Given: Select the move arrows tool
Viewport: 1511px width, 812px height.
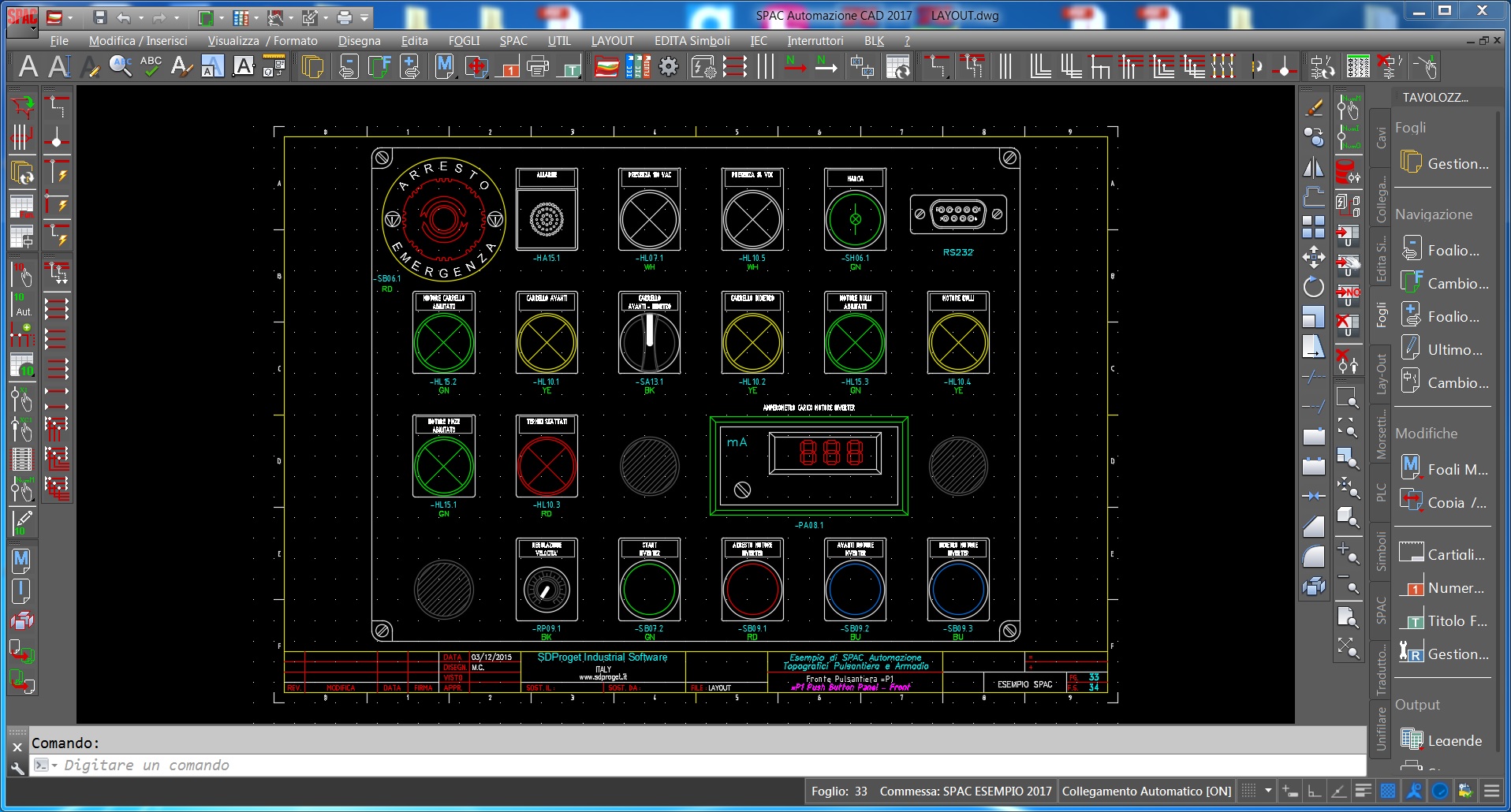Looking at the screenshot, I should (1314, 257).
